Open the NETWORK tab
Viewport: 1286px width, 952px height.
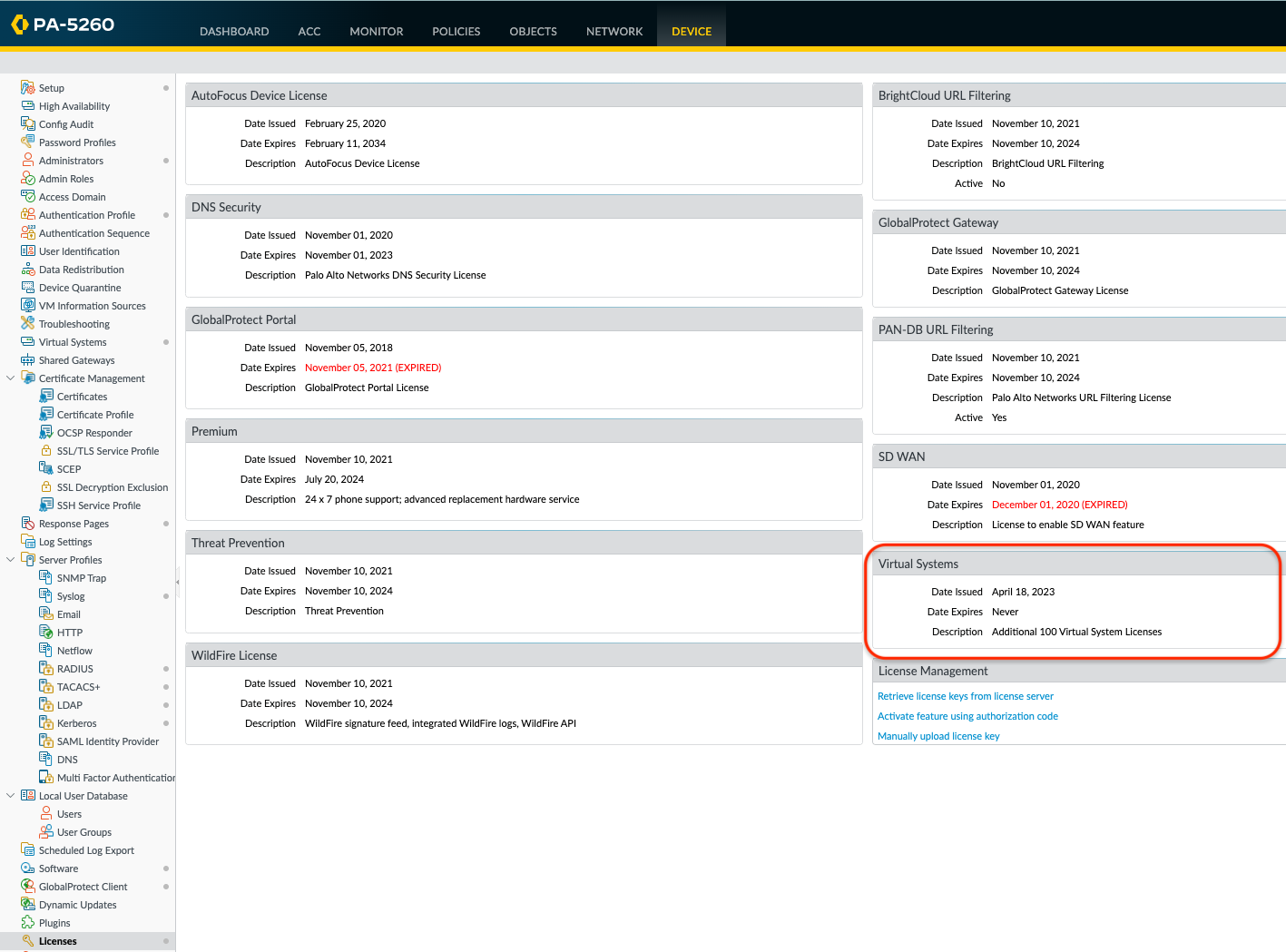tap(614, 31)
